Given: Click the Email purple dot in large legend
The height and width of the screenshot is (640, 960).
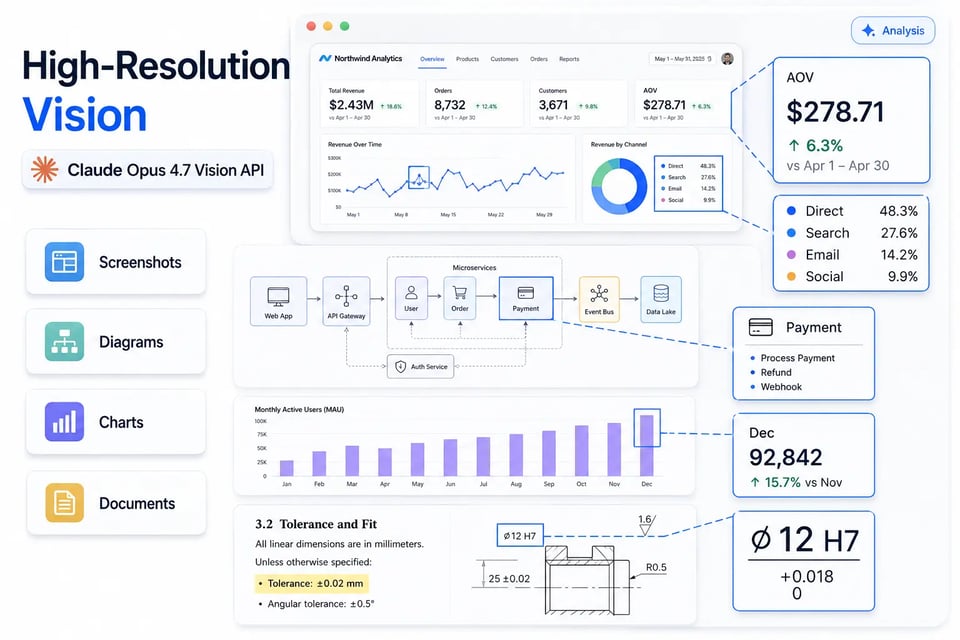Looking at the screenshot, I should tap(791, 254).
